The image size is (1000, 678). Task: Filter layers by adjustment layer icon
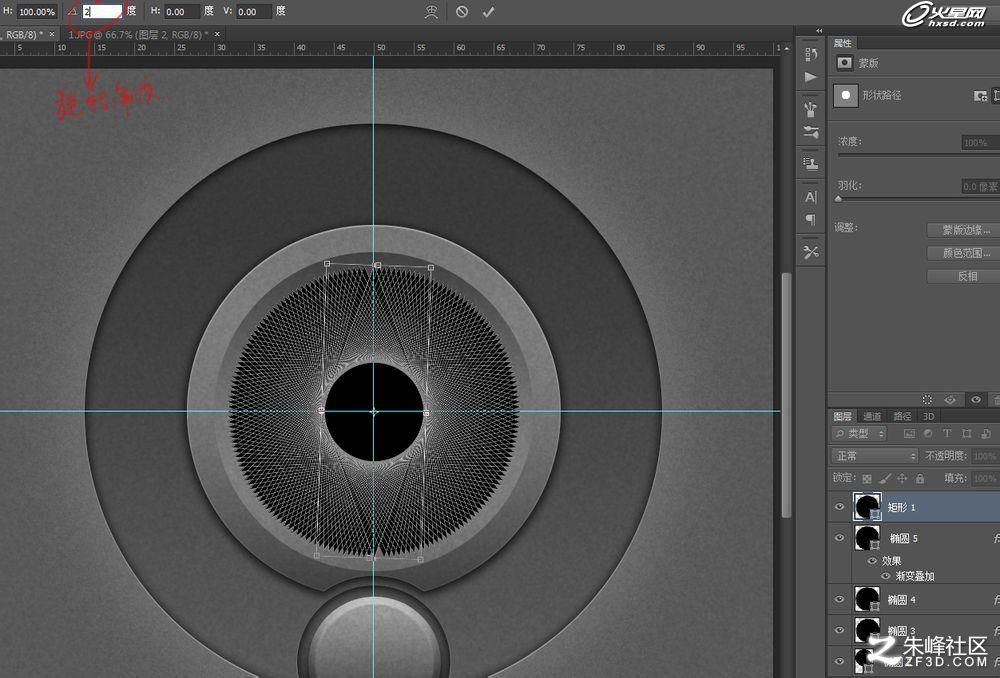tap(928, 434)
